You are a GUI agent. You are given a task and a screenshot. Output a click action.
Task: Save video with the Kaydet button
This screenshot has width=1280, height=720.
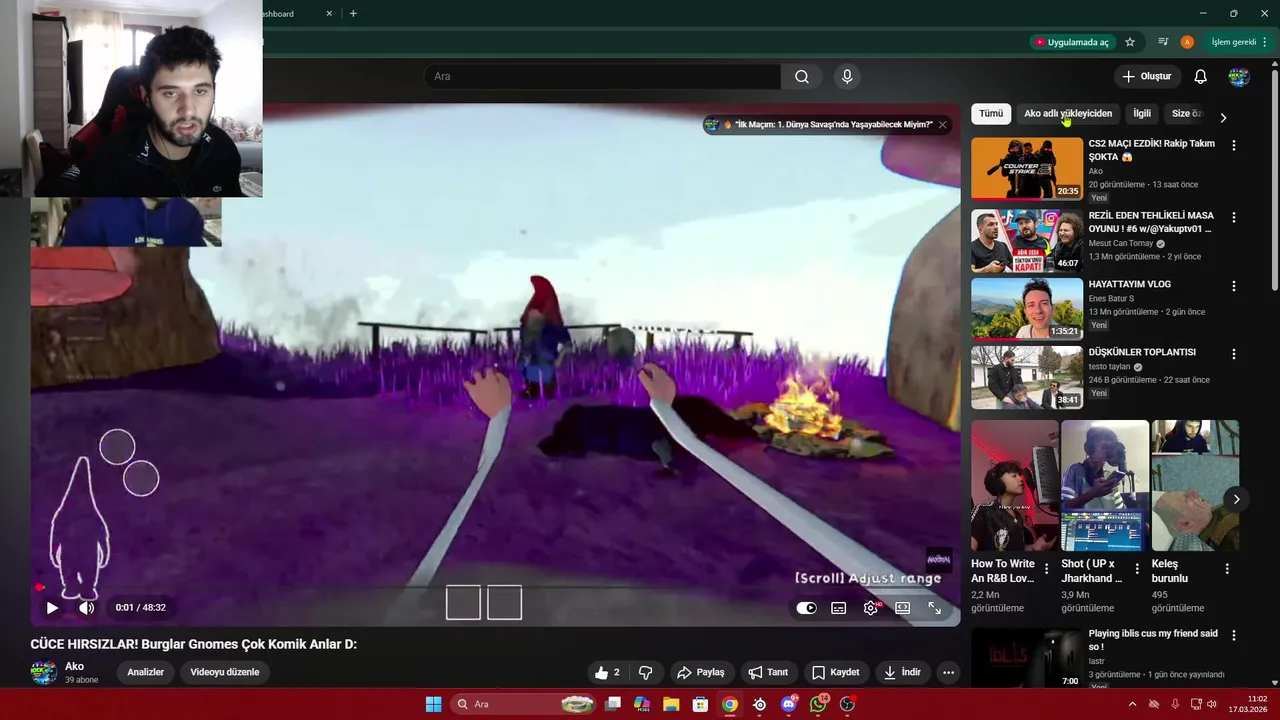(x=835, y=672)
